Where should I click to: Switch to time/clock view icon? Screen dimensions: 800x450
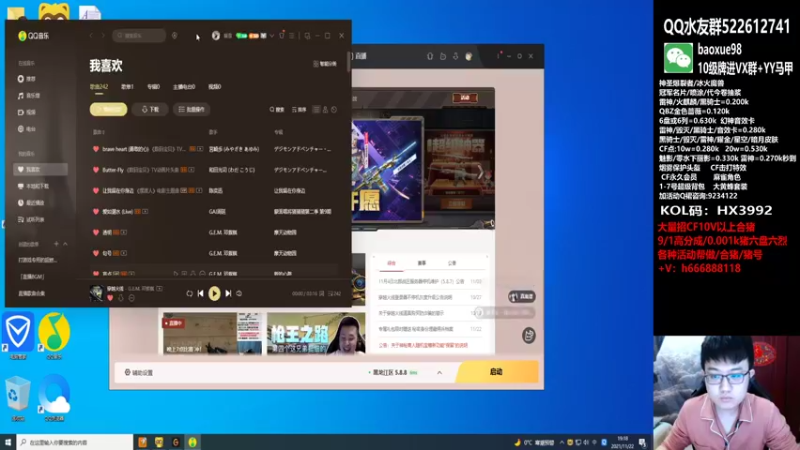coord(334,110)
